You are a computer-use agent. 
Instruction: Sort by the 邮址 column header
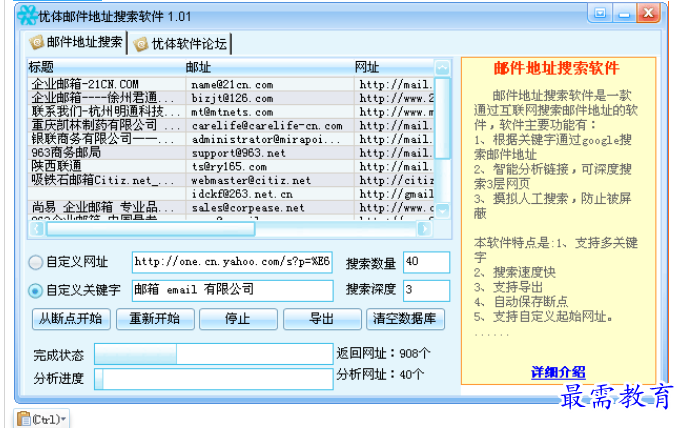[269, 67]
